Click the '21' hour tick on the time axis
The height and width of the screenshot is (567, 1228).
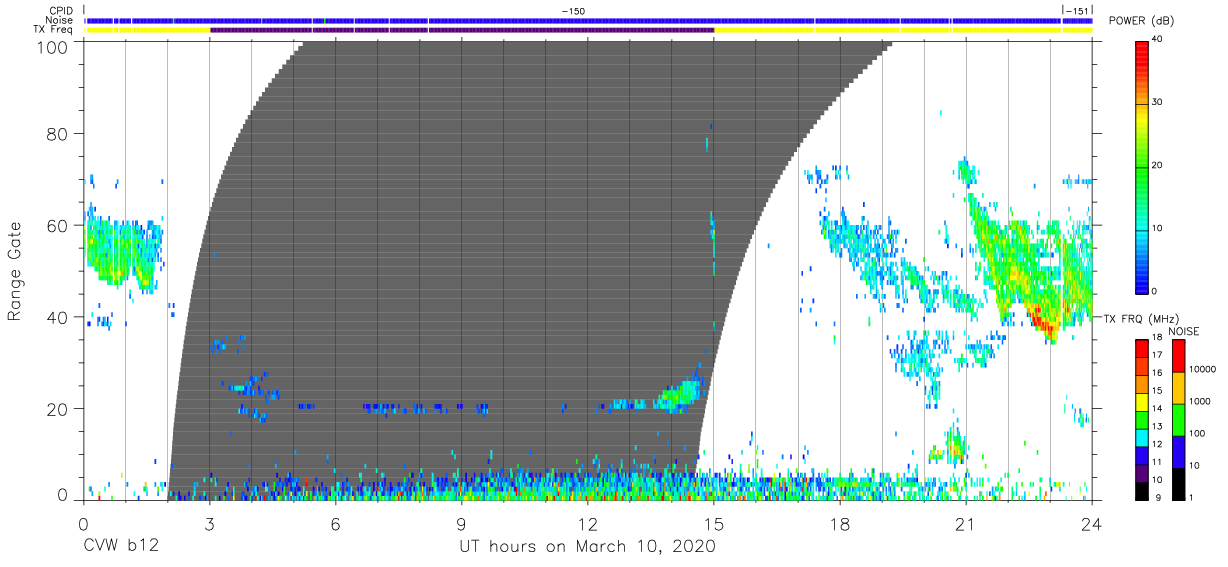[x=965, y=524]
